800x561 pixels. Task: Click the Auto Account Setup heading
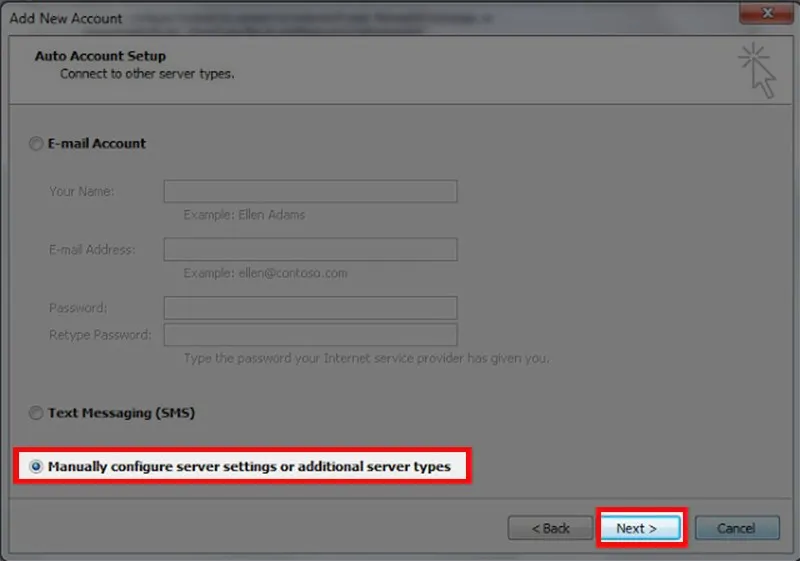pos(100,56)
